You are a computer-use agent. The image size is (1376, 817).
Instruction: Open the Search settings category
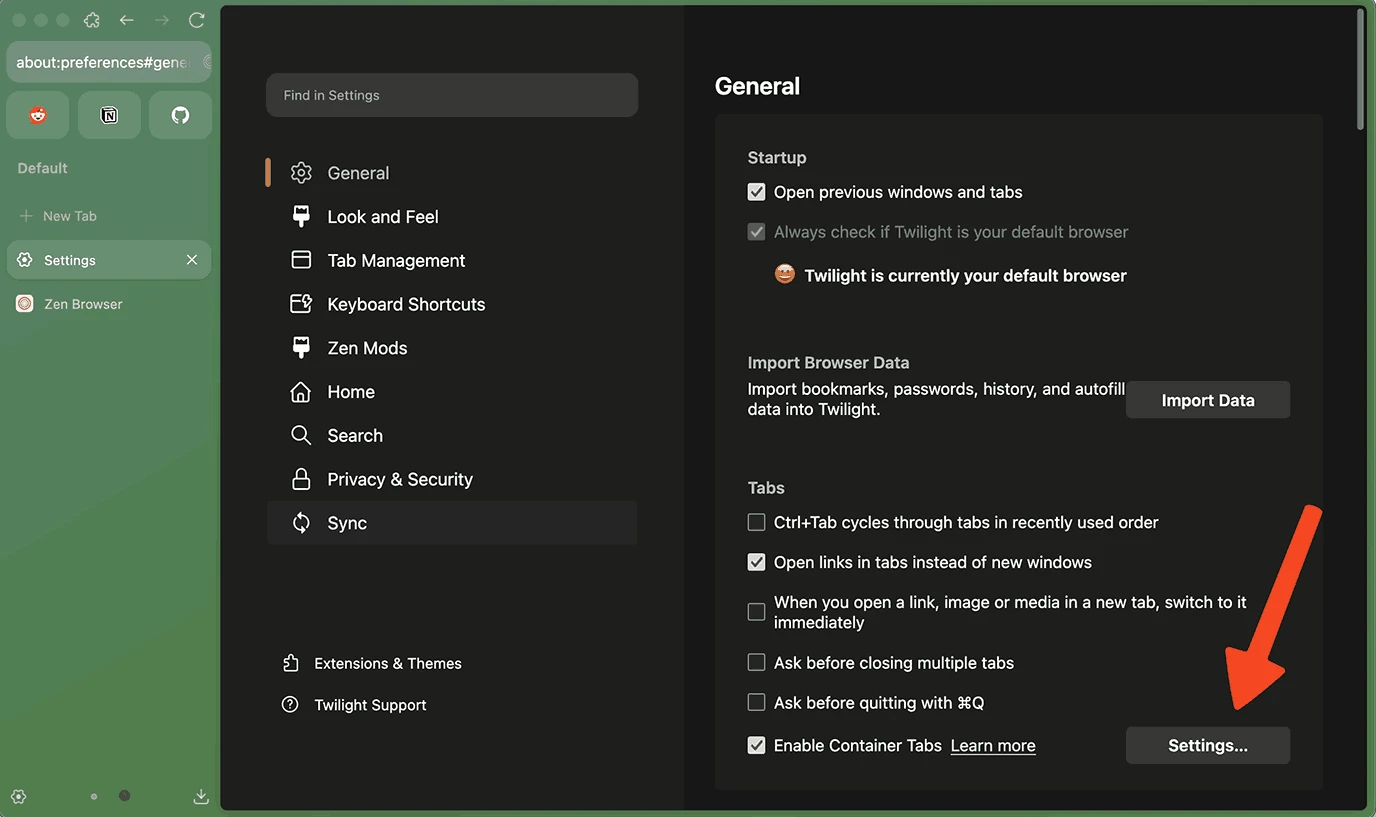click(x=452, y=435)
